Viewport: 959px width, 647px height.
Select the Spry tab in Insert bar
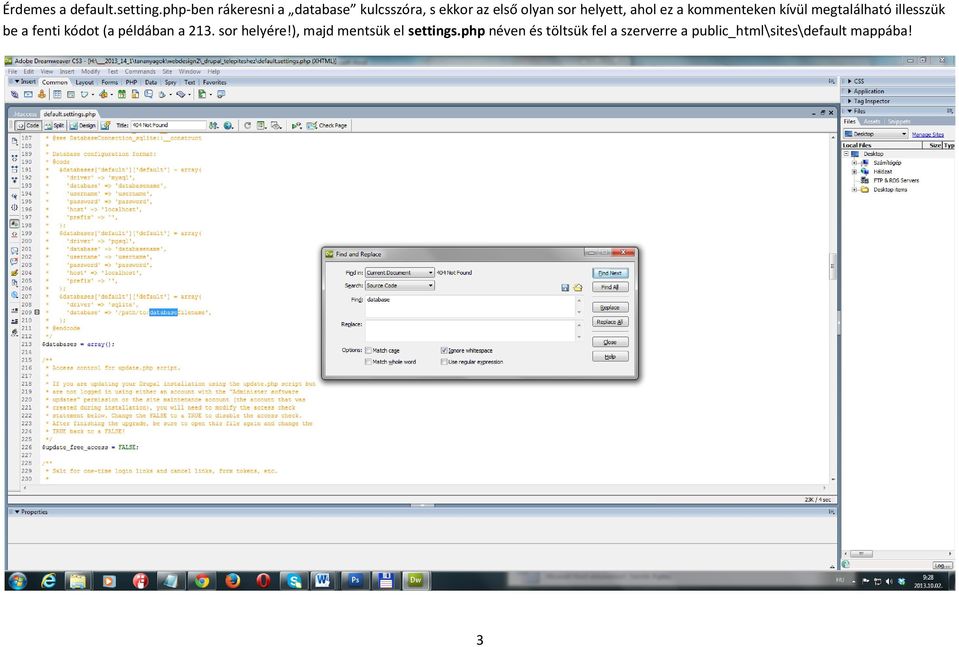coord(171,82)
